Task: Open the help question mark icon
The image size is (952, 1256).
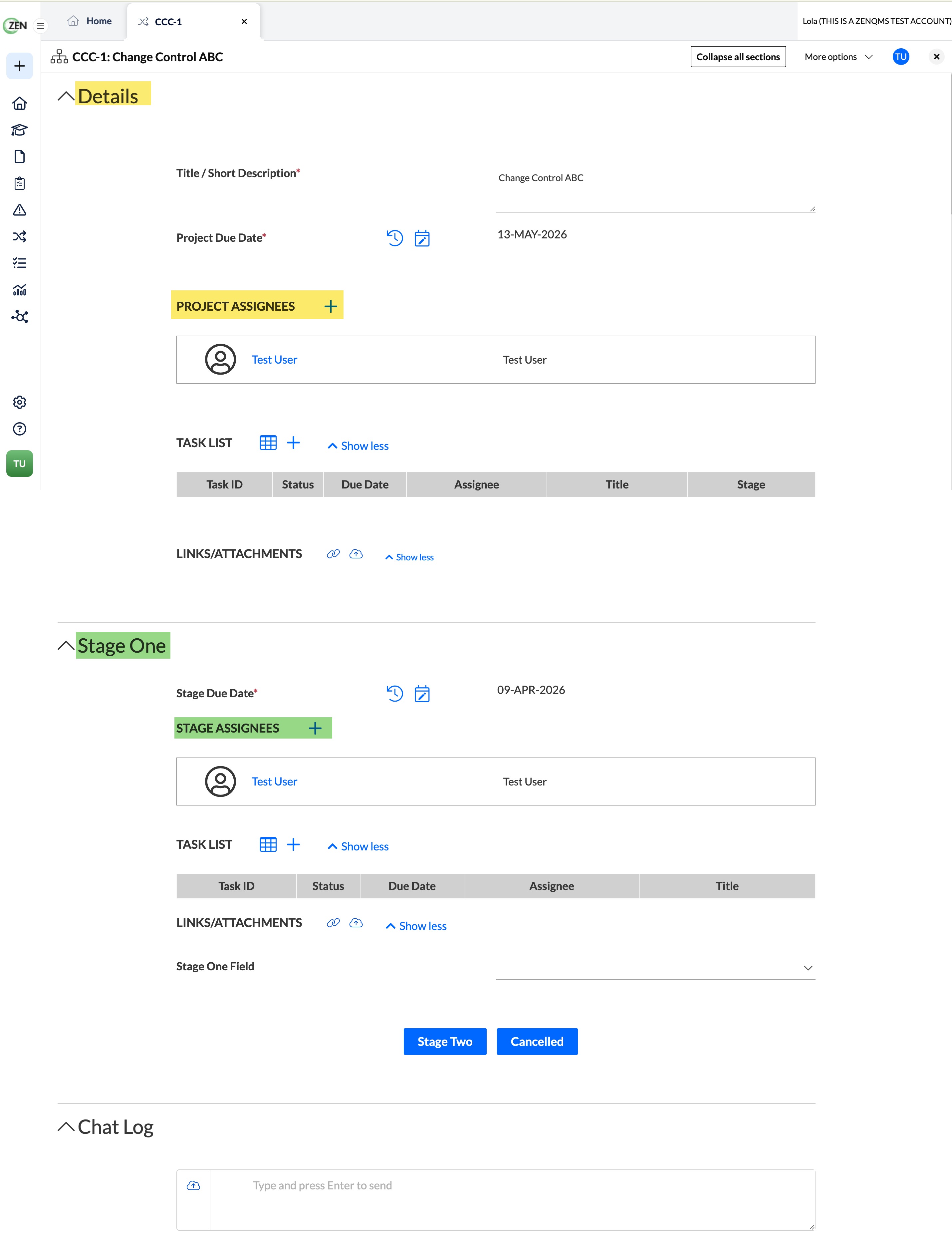Action: [x=19, y=429]
